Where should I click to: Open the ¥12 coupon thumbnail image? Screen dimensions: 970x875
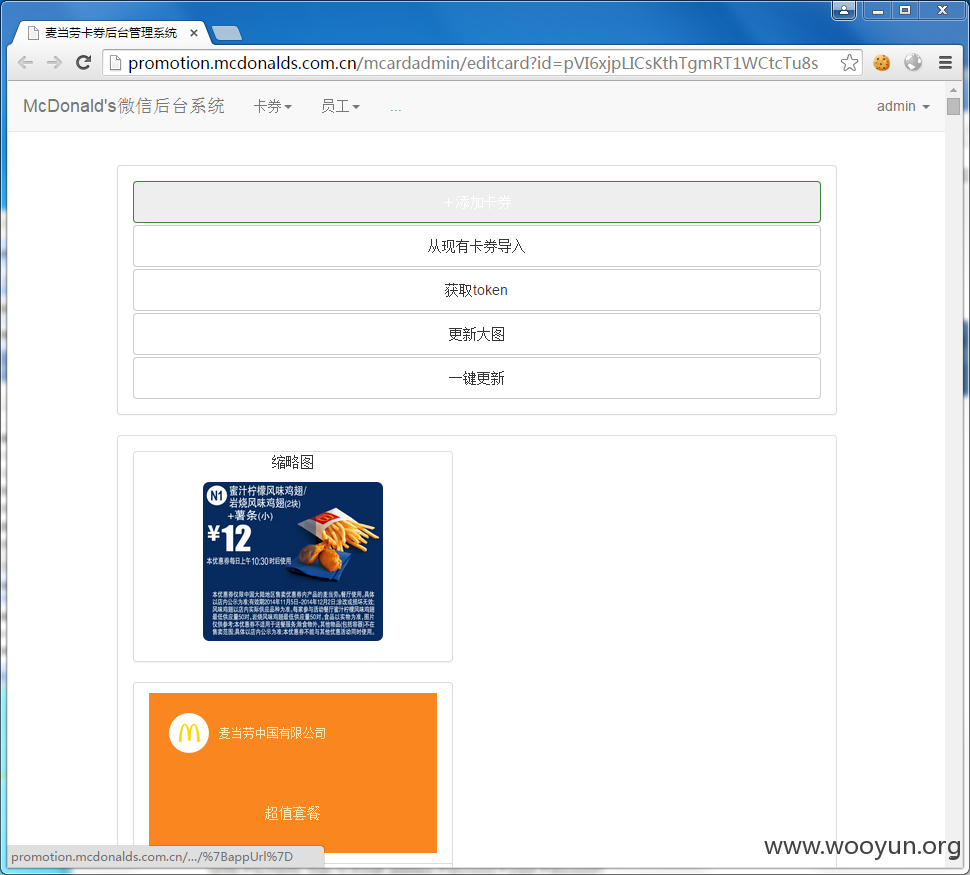pos(293,561)
